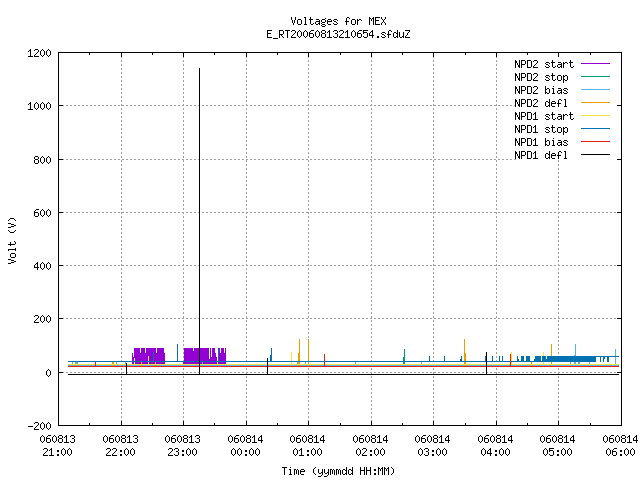This screenshot has height=480, width=640.
Task: Click the x-axis tick label 060814 03:00
Action: pos(432,446)
